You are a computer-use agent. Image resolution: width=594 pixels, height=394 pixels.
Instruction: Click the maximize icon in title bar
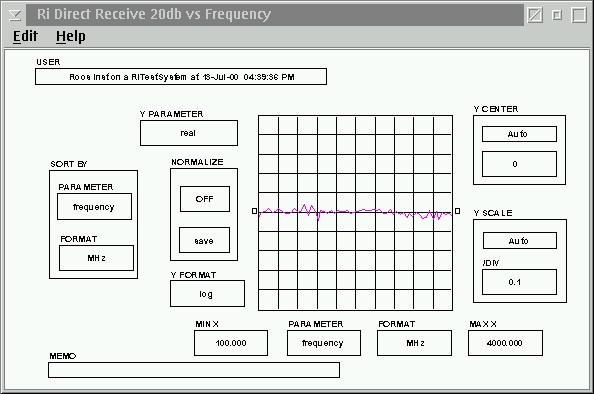coord(579,15)
